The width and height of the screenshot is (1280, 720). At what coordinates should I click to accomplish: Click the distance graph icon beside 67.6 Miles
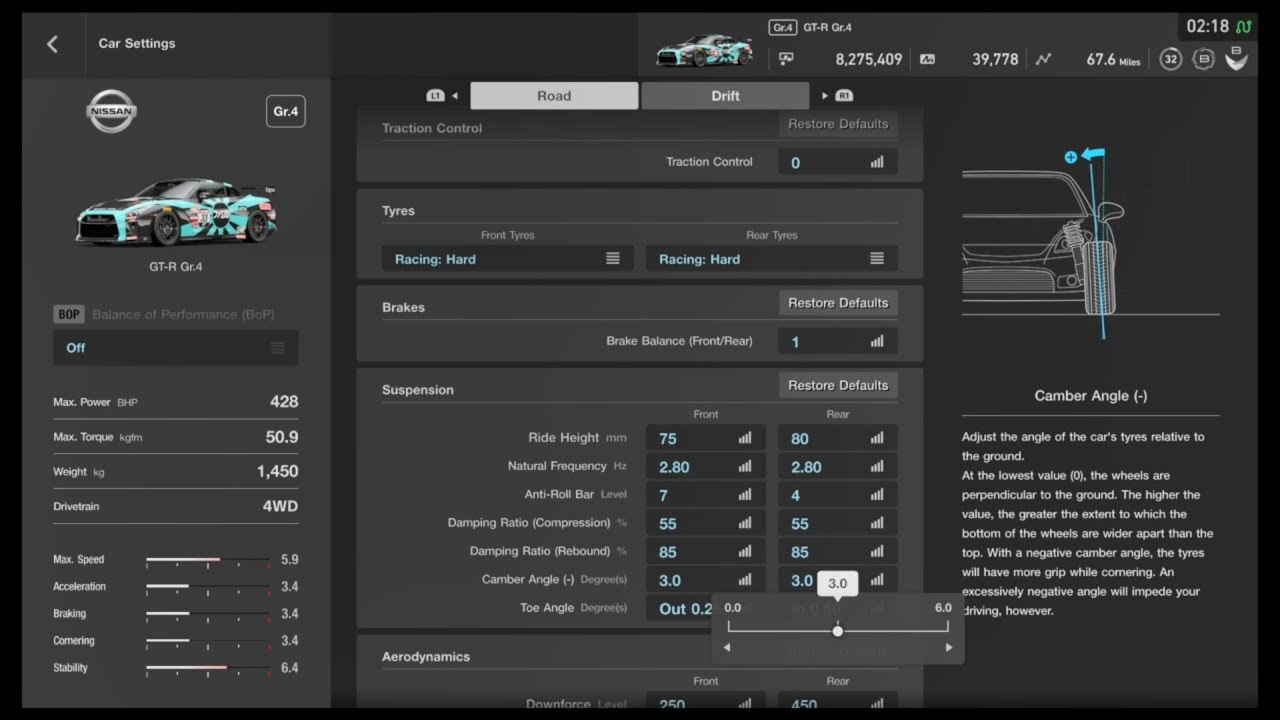coord(1044,60)
